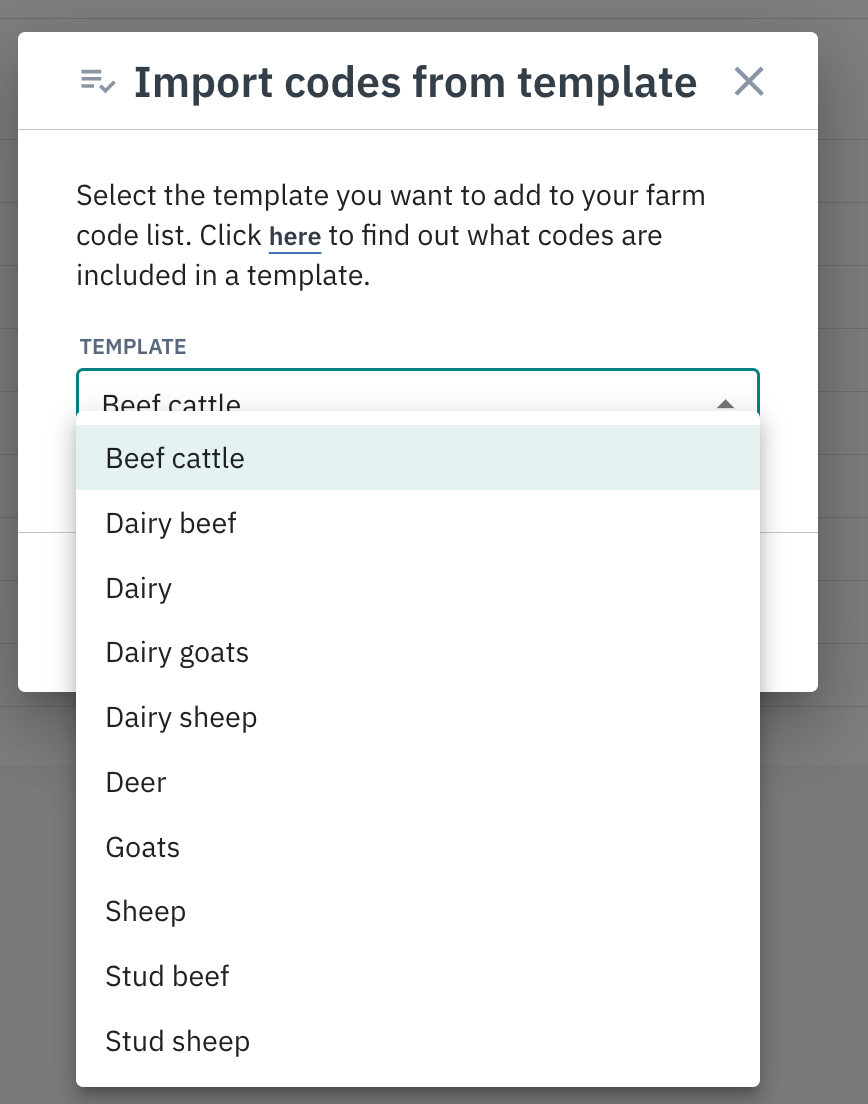Click the currently highlighted Beef cattle row
The image size is (868, 1104).
point(175,458)
